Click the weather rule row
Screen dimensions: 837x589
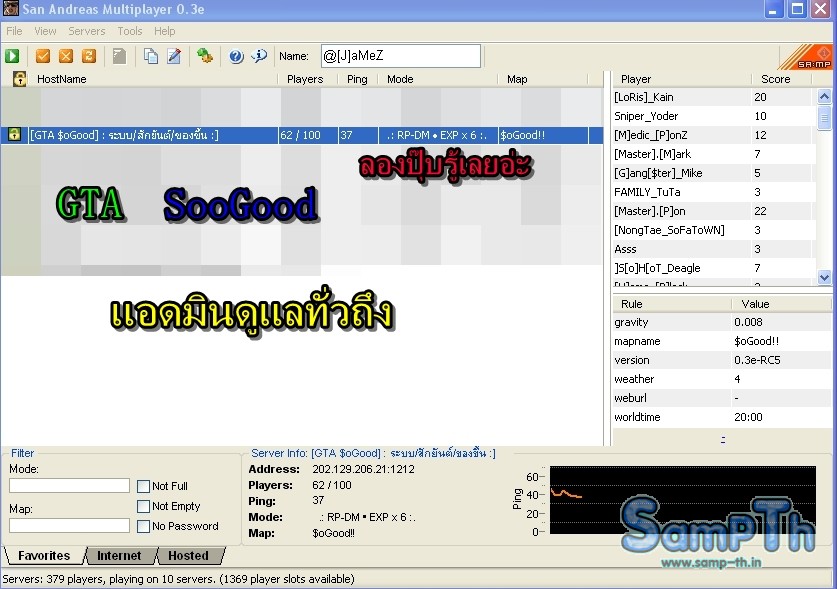(722, 379)
